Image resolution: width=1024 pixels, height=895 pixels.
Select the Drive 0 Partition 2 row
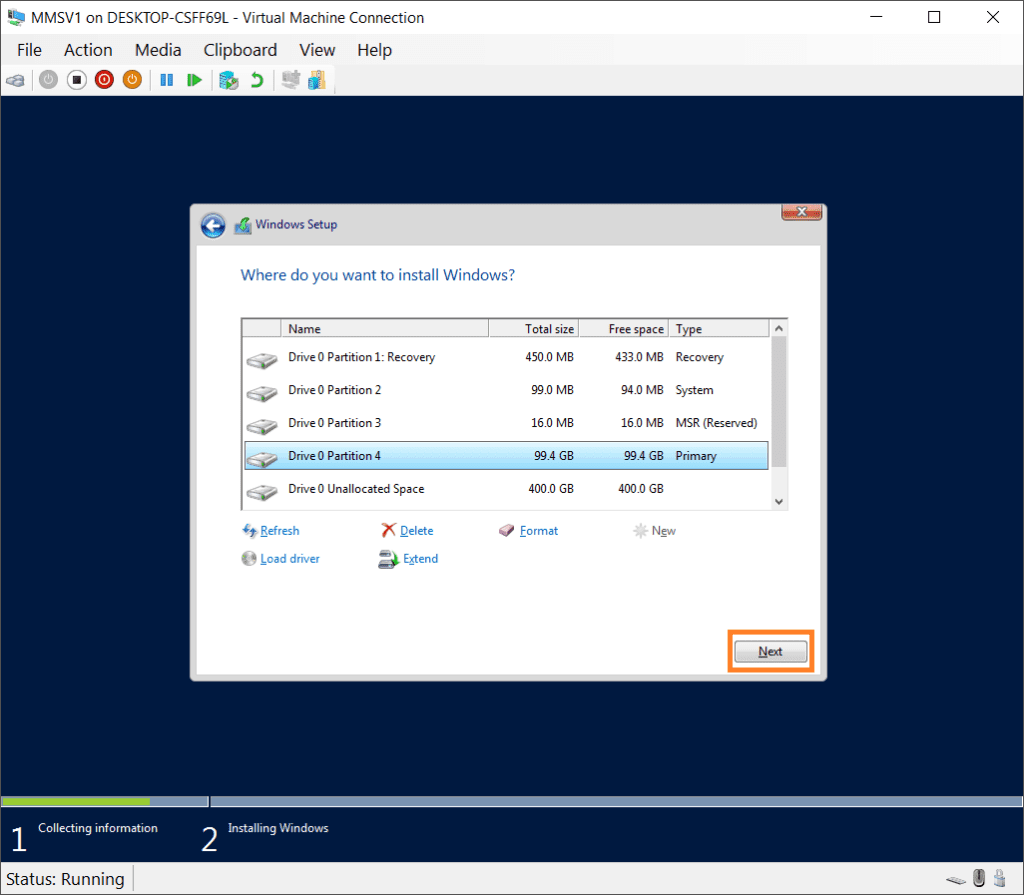(x=506, y=390)
